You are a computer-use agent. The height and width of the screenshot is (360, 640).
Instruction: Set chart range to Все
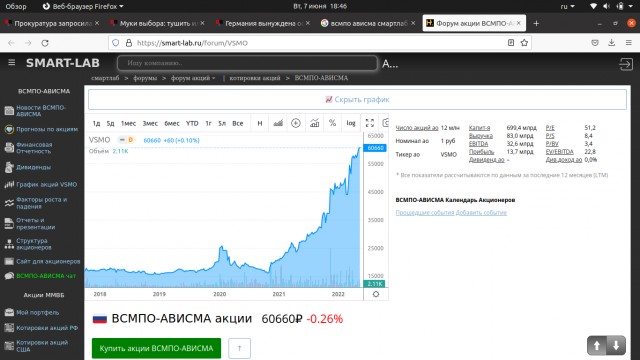pyautogui.click(x=238, y=123)
